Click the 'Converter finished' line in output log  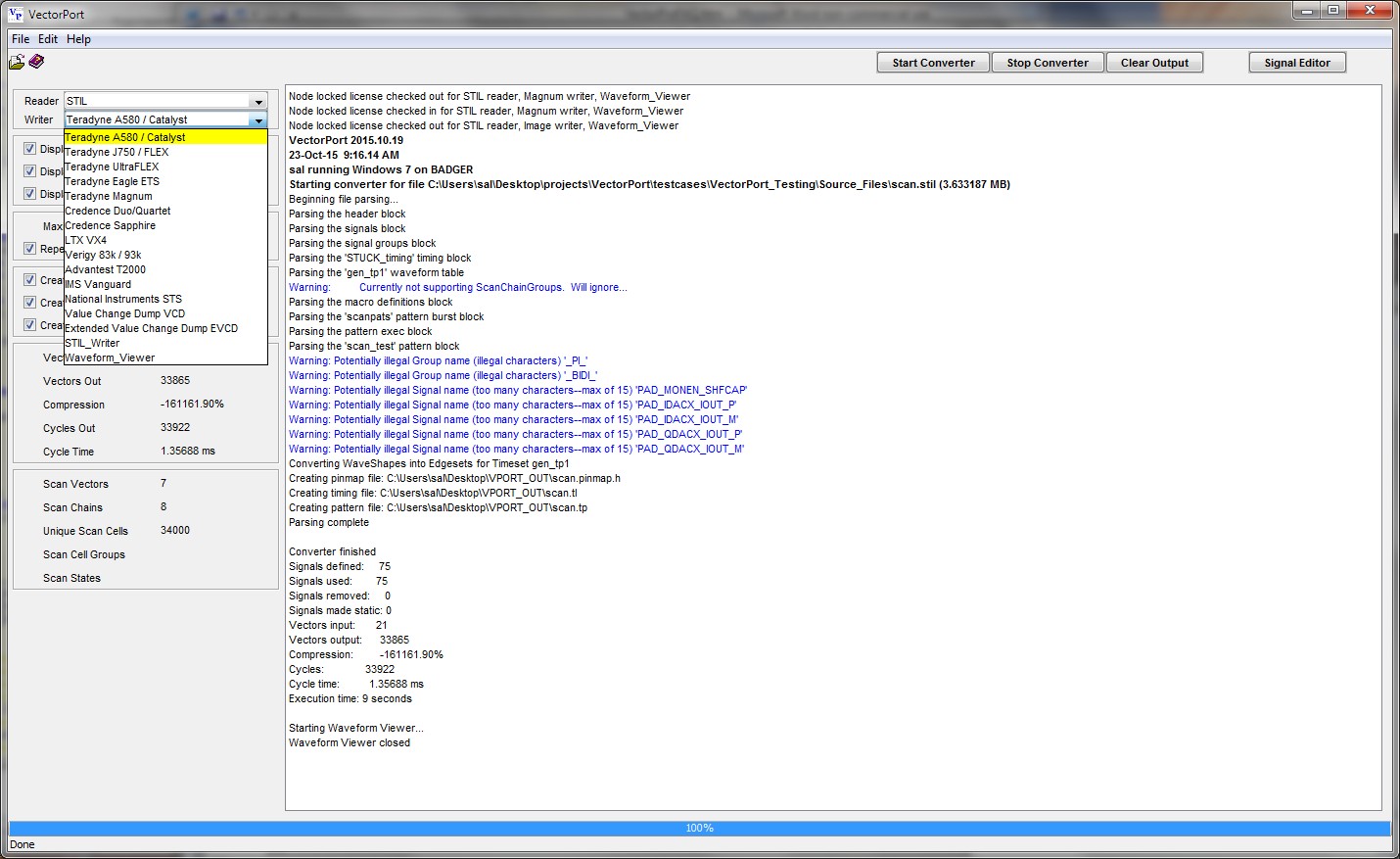pyautogui.click(x=332, y=551)
